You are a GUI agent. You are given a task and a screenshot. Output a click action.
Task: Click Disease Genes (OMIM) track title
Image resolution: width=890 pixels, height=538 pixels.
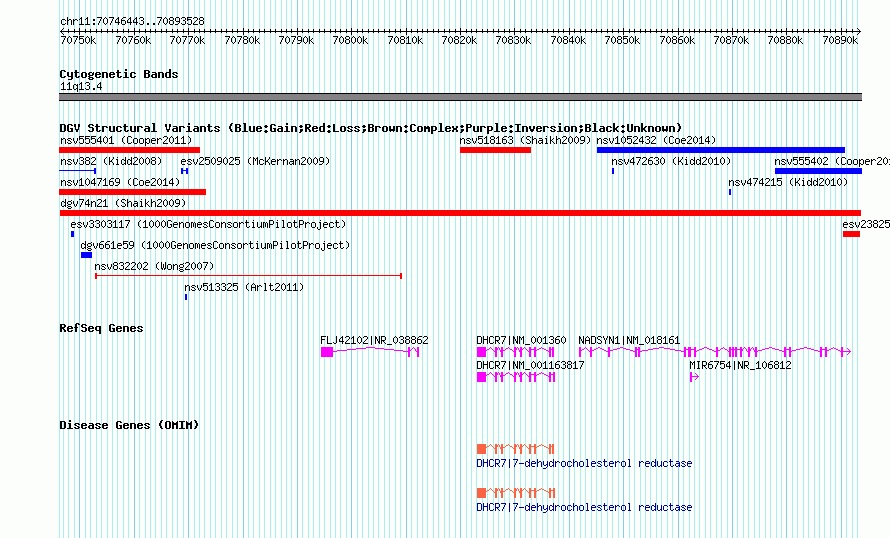(x=129, y=425)
